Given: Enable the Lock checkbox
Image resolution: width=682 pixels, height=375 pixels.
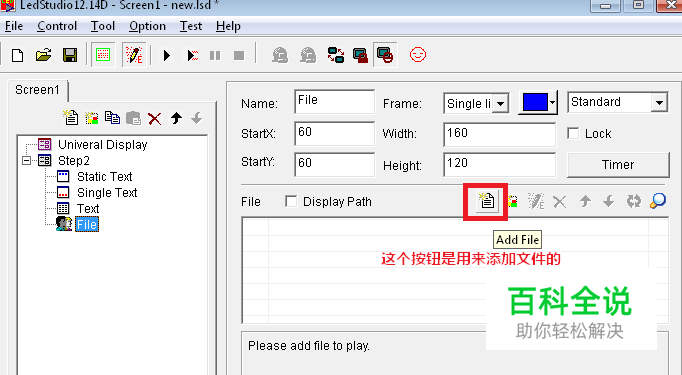Looking at the screenshot, I should tap(573, 133).
